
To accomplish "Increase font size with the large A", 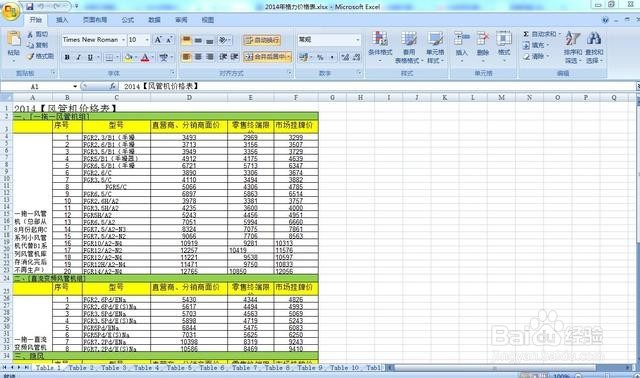I will [158, 40].
